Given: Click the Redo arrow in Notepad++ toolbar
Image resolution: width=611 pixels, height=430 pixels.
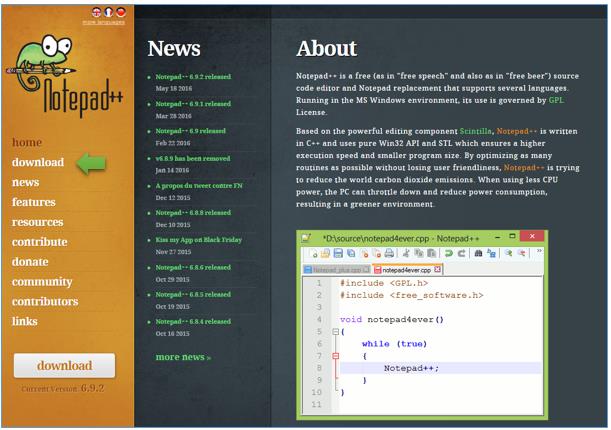Looking at the screenshot, I should click(462, 254).
